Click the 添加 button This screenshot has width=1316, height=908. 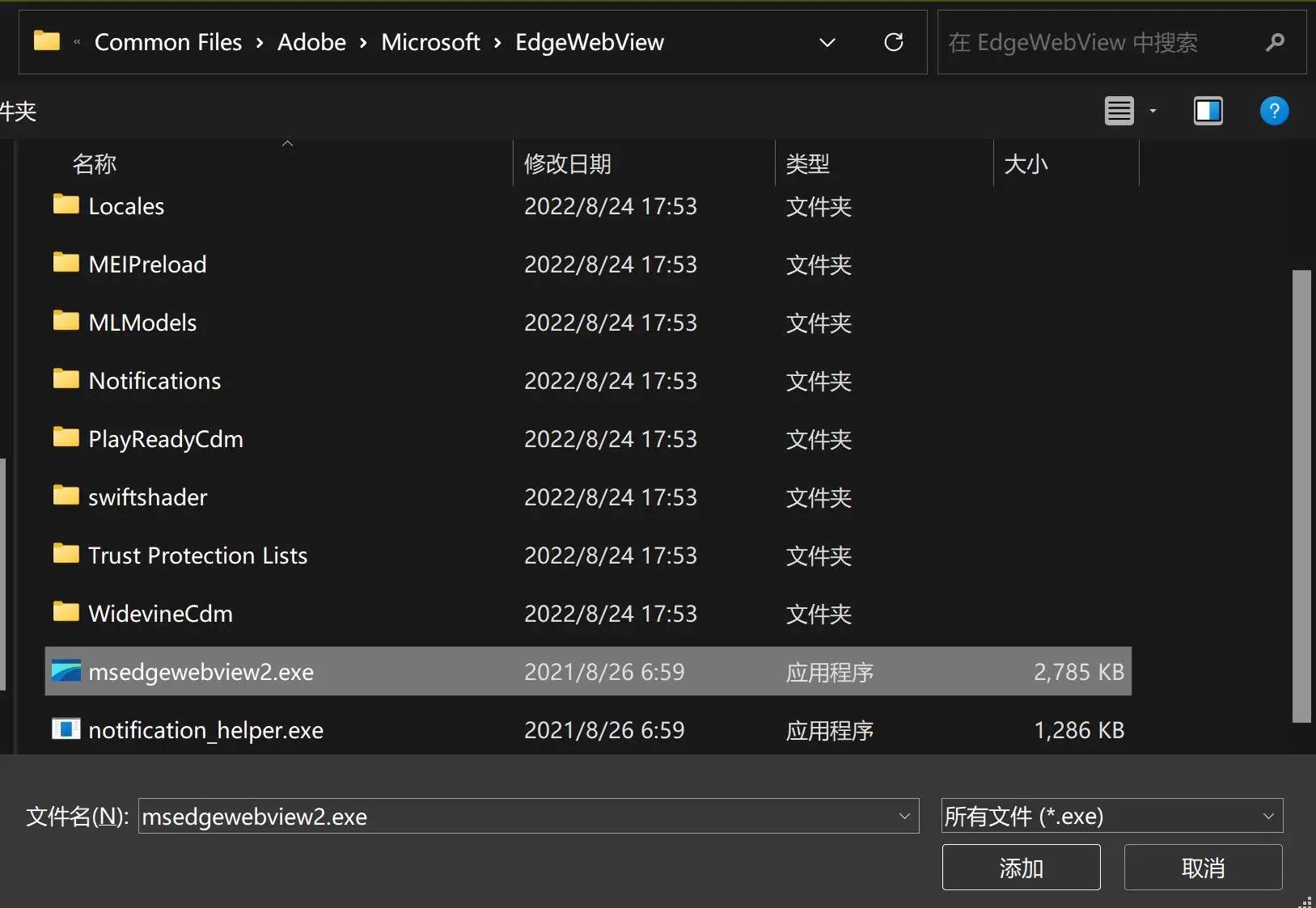pyautogui.click(x=1021, y=868)
